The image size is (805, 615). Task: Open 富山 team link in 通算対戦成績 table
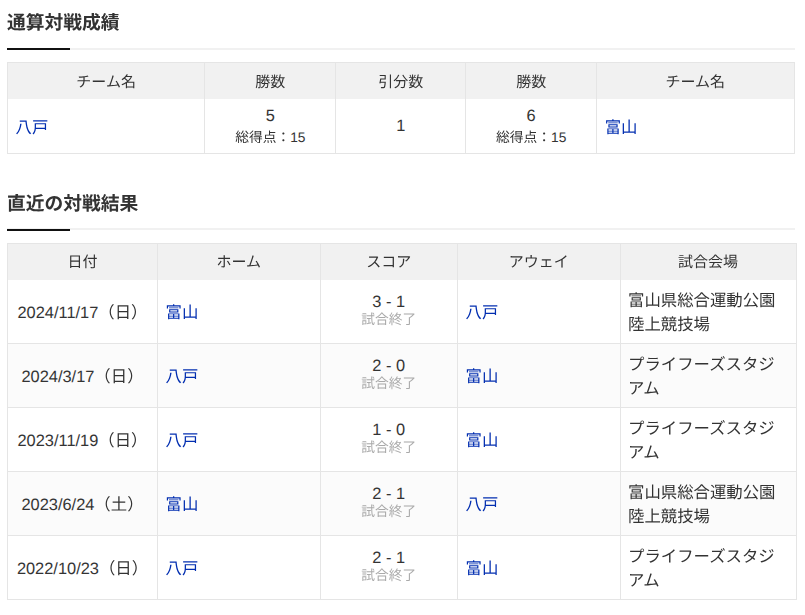pyautogui.click(x=621, y=127)
